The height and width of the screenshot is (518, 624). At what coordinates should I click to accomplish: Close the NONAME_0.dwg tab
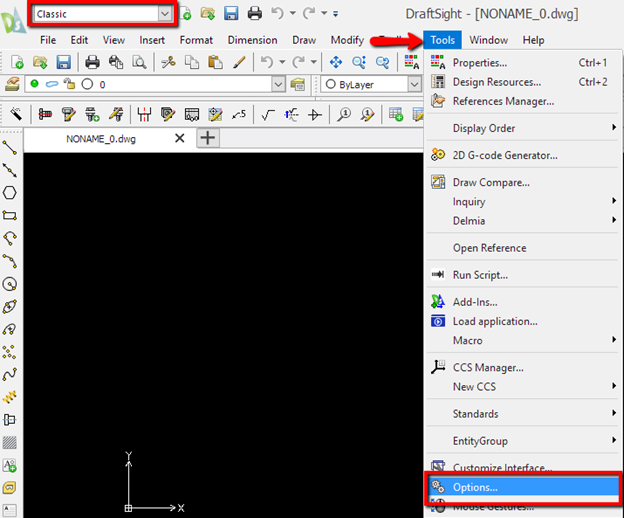[179, 138]
